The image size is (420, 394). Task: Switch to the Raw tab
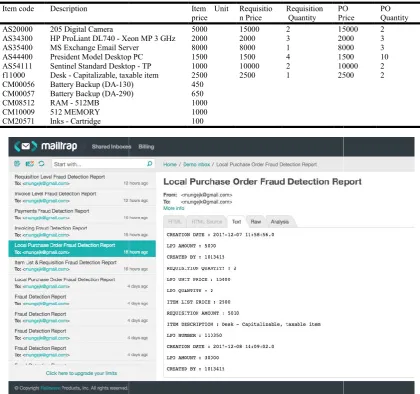pos(256,222)
